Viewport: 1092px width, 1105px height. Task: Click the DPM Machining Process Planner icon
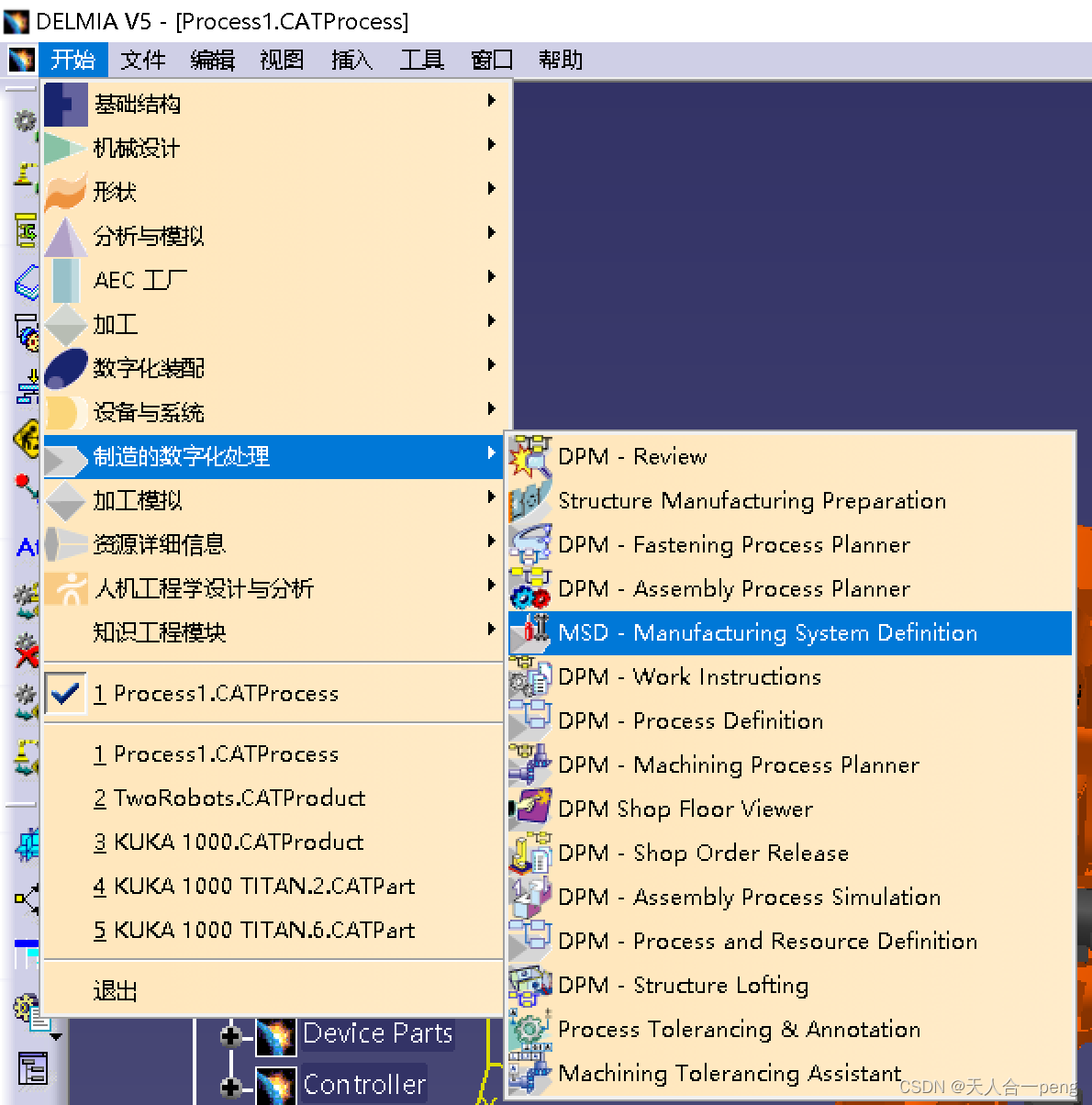click(529, 765)
